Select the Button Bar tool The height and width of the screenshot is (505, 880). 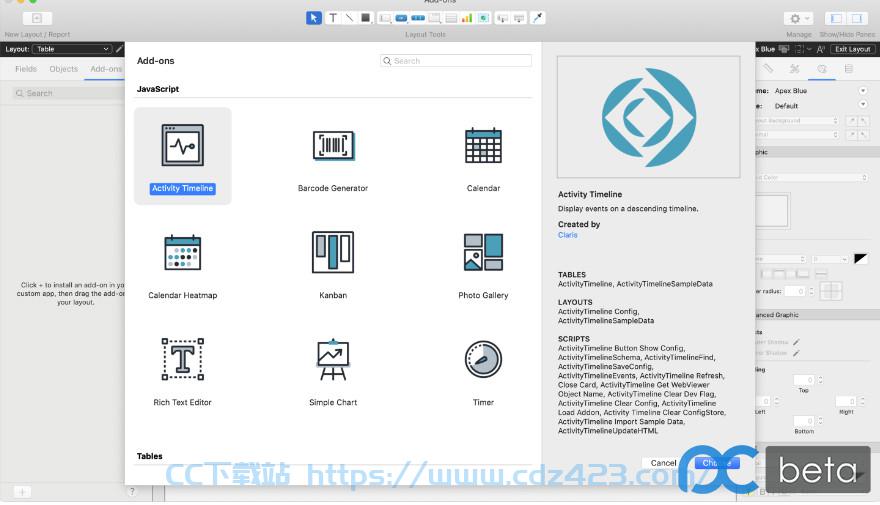[418, 19]
